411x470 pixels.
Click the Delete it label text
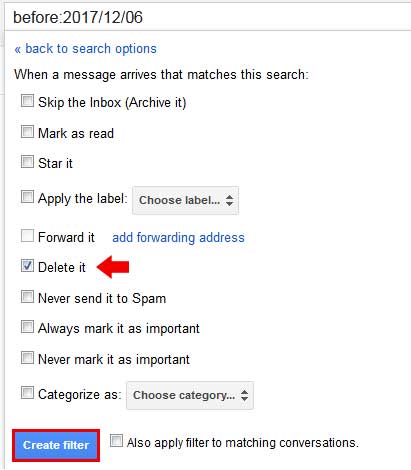coord(62,267)
